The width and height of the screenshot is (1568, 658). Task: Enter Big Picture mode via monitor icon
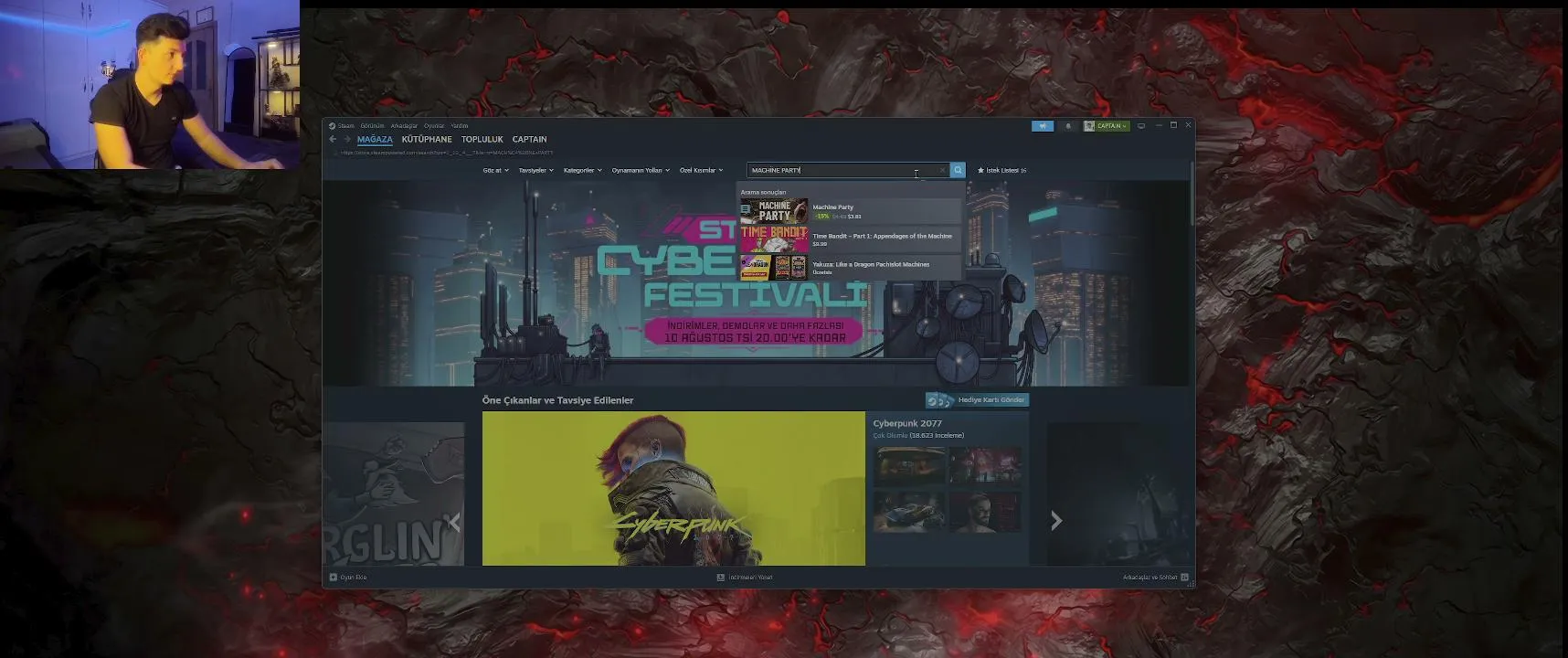[x=1141, y=126]
